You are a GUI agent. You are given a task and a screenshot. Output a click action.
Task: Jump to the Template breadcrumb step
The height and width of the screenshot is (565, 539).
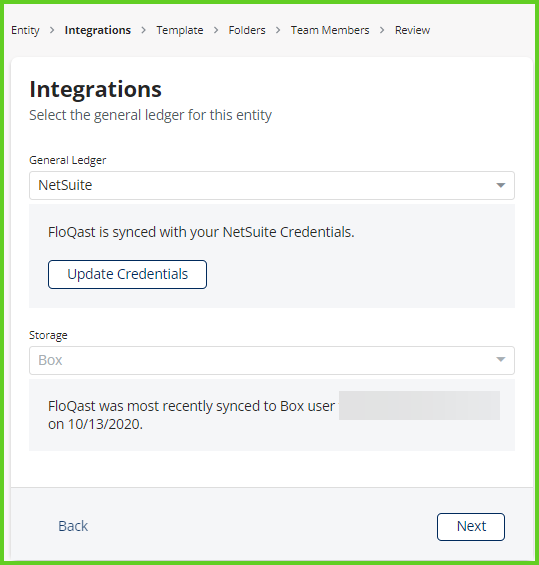click(x=180, y=30)
